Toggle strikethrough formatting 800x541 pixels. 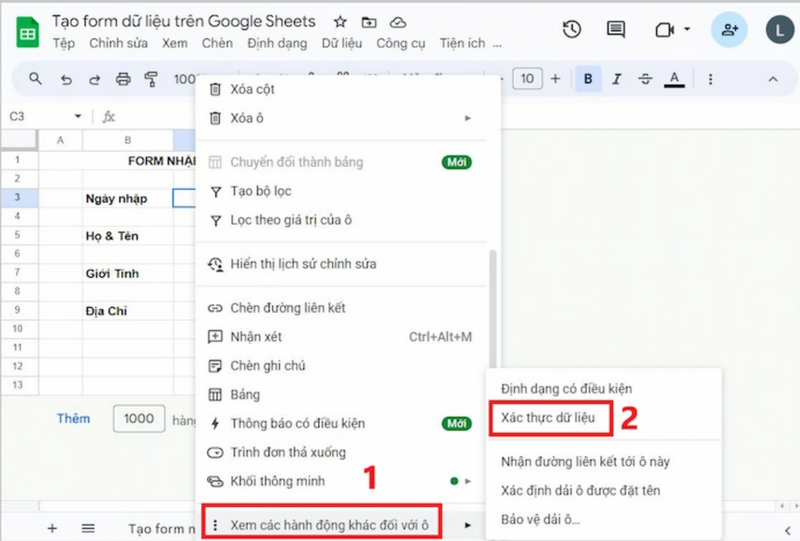point(645,79)
